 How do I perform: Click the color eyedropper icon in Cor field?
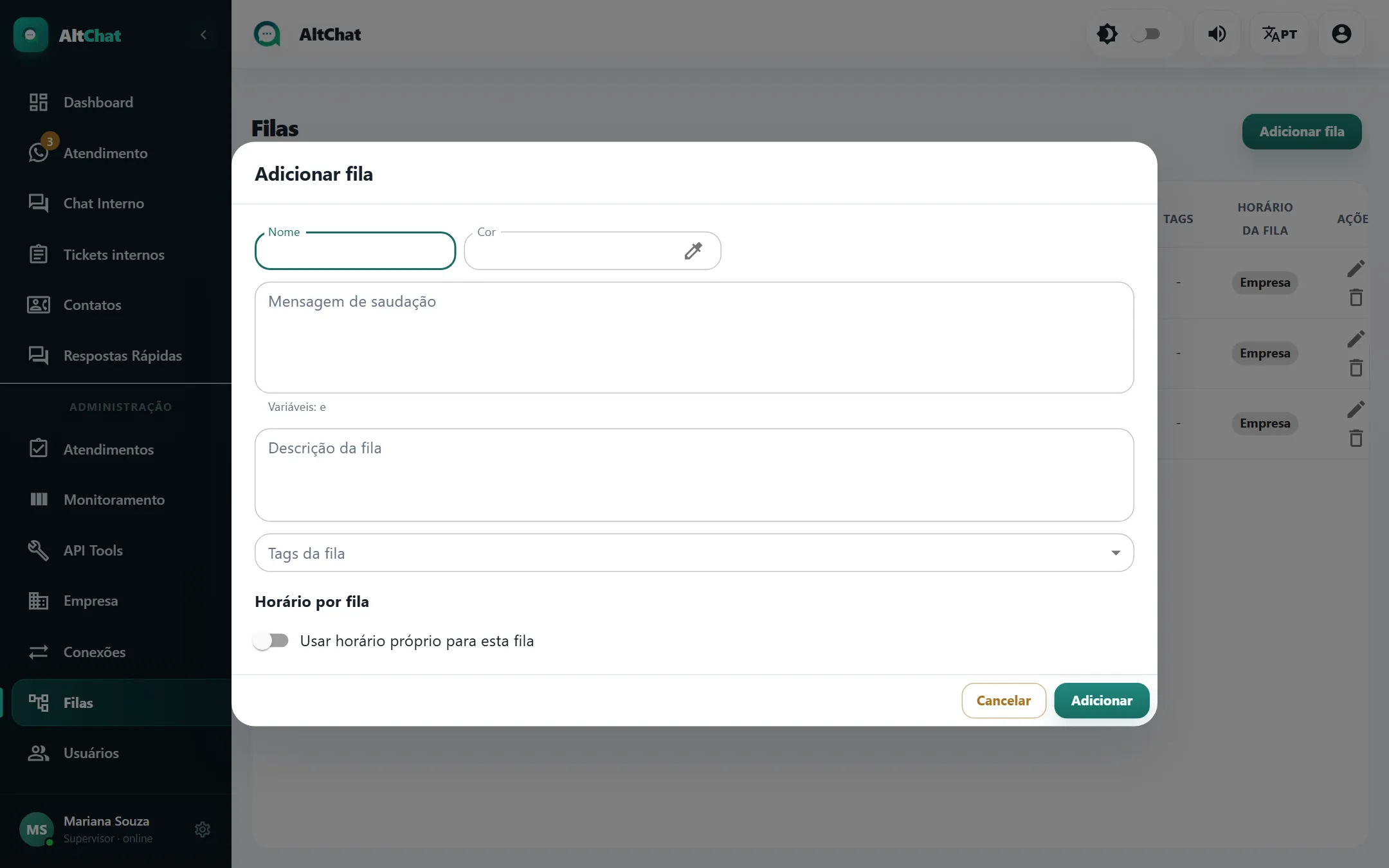click(x=693, y=251)
